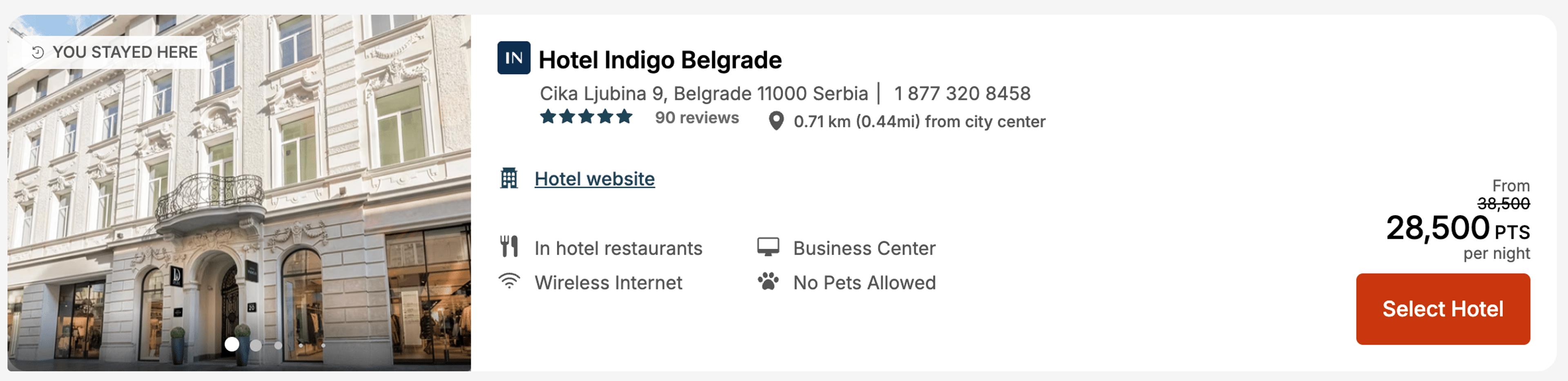1568x381 pixels.
Task: Click the Select Hotel button
Action: coord(1442,309)
